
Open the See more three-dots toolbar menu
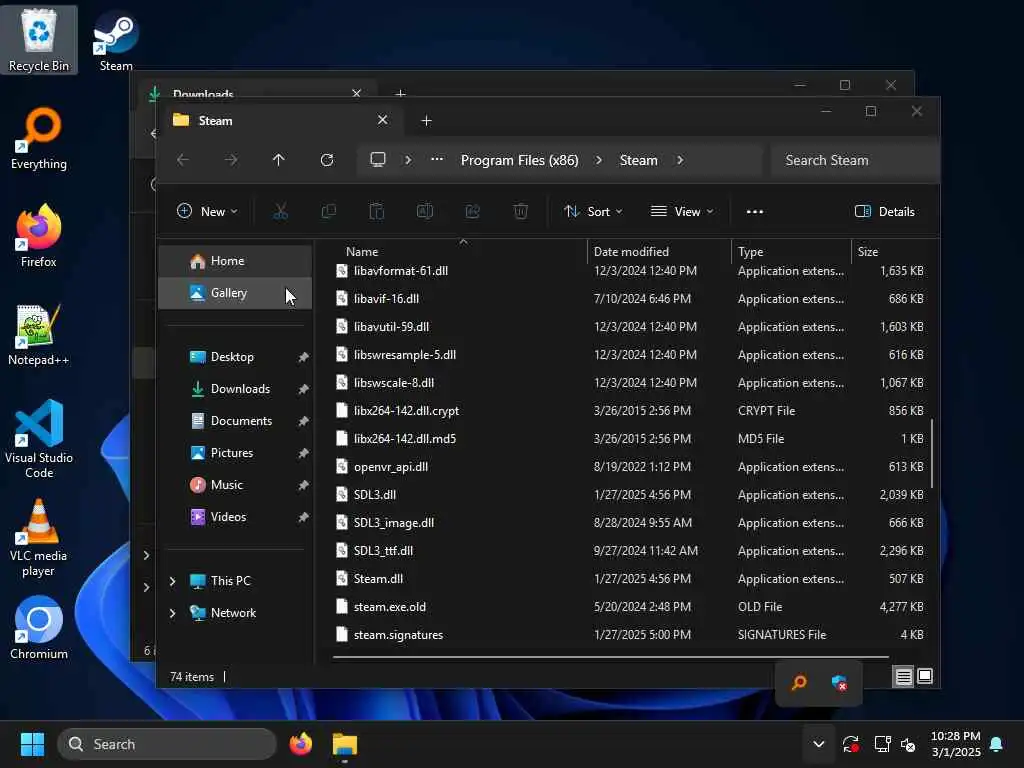(x=755, y=212)
